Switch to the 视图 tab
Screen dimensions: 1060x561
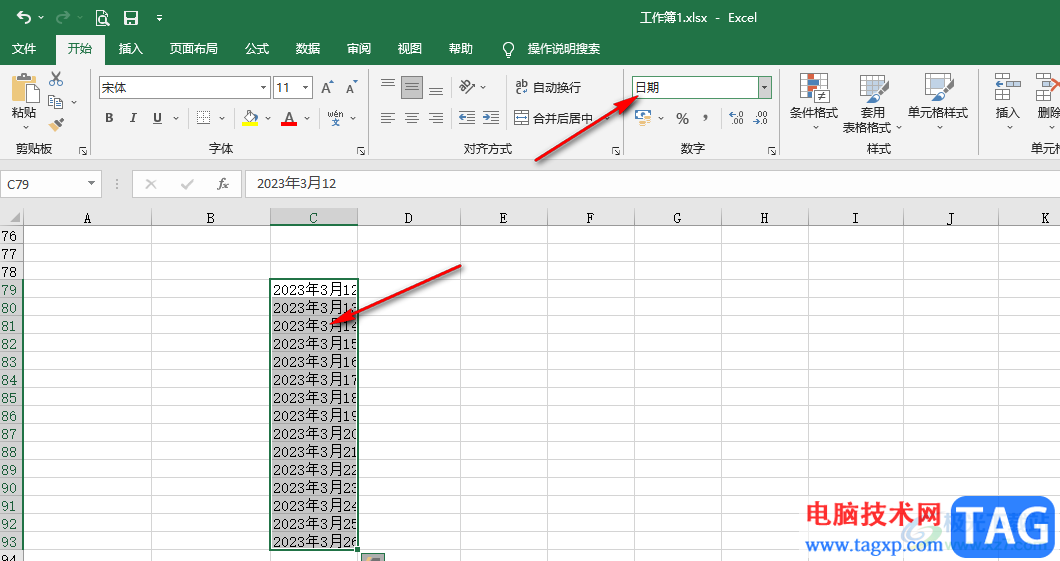(410, 49)
